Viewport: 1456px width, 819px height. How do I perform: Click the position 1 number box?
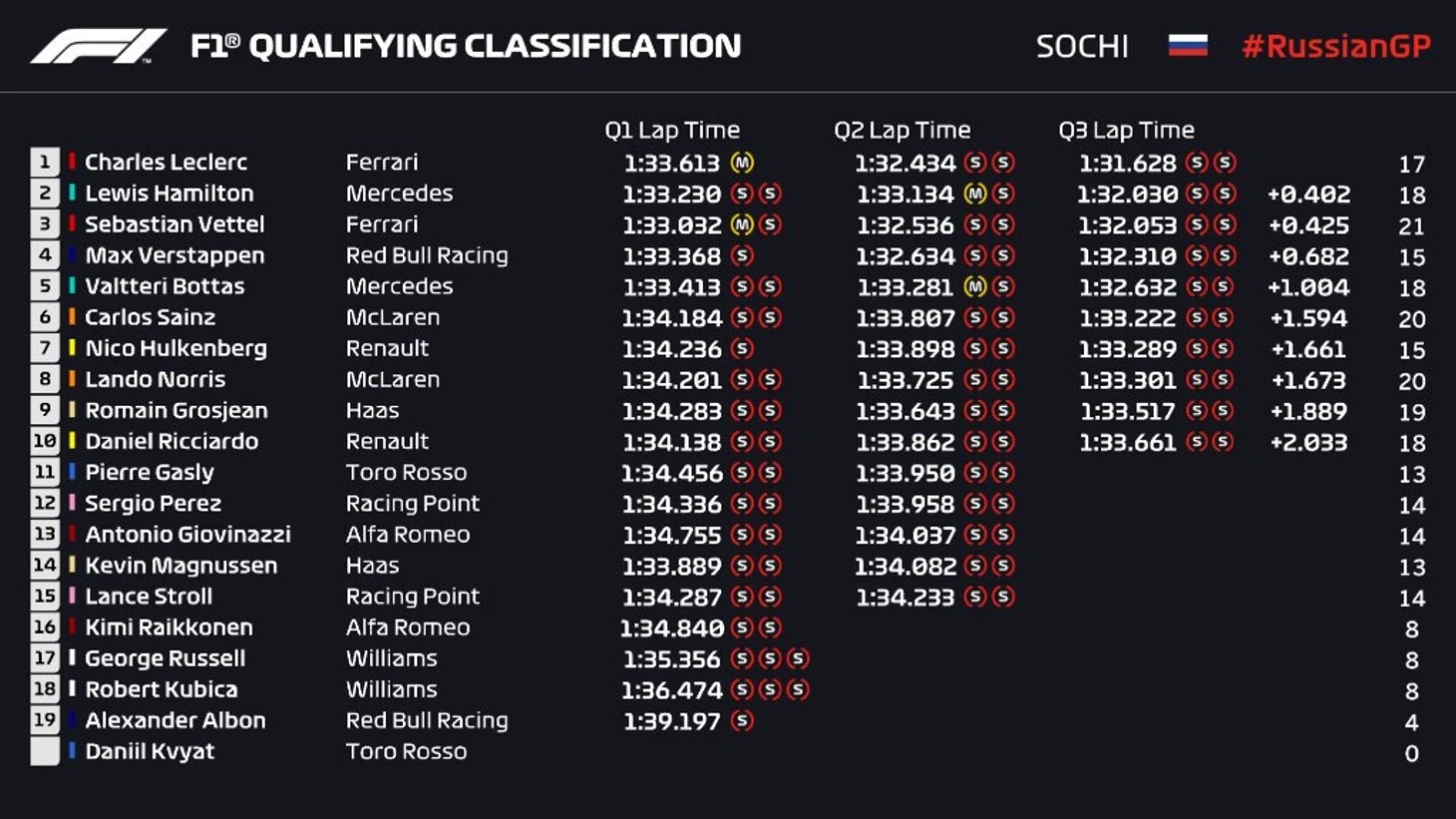coord(45,163)
